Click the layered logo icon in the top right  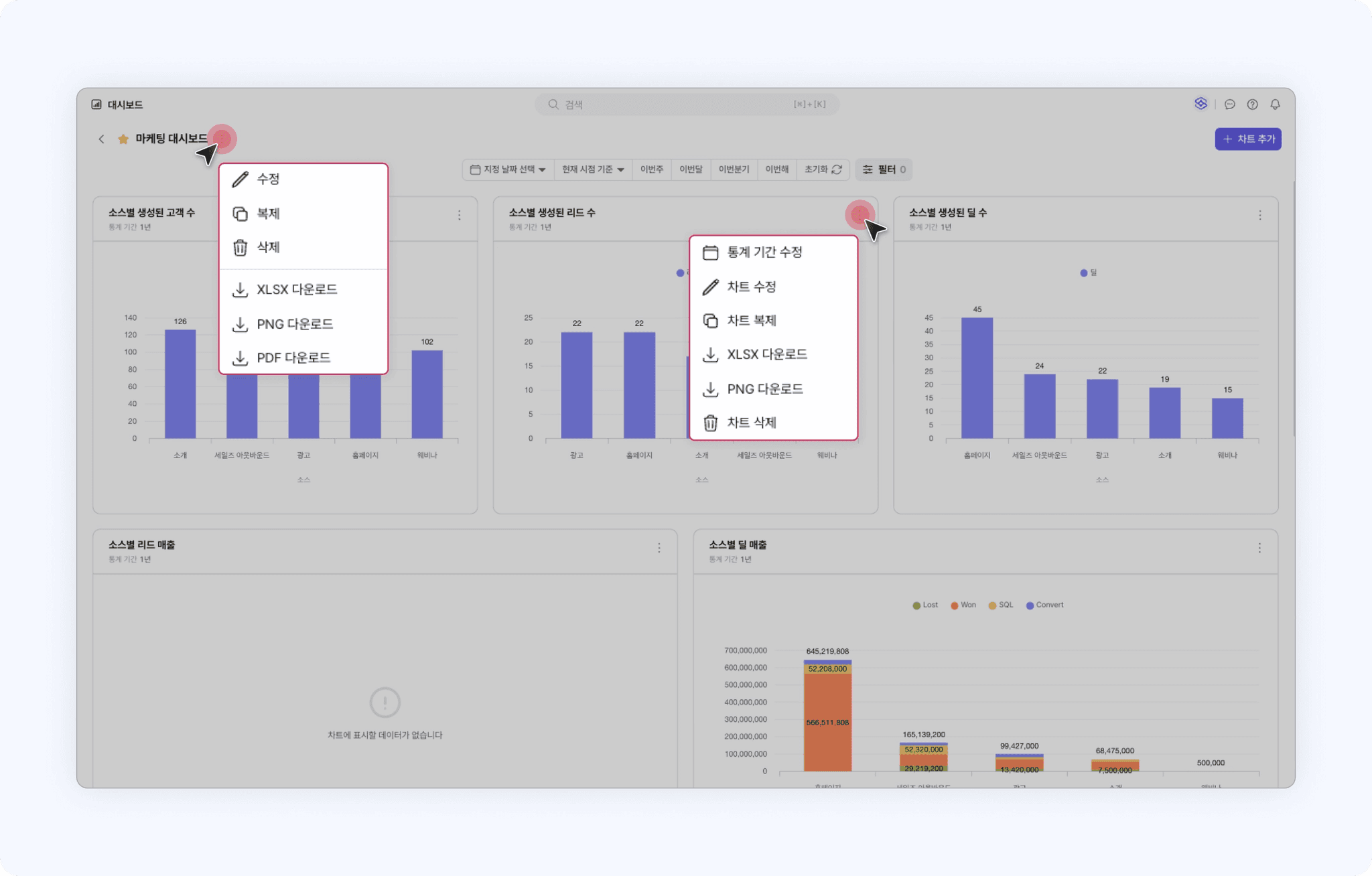[x=1200, y=104]
